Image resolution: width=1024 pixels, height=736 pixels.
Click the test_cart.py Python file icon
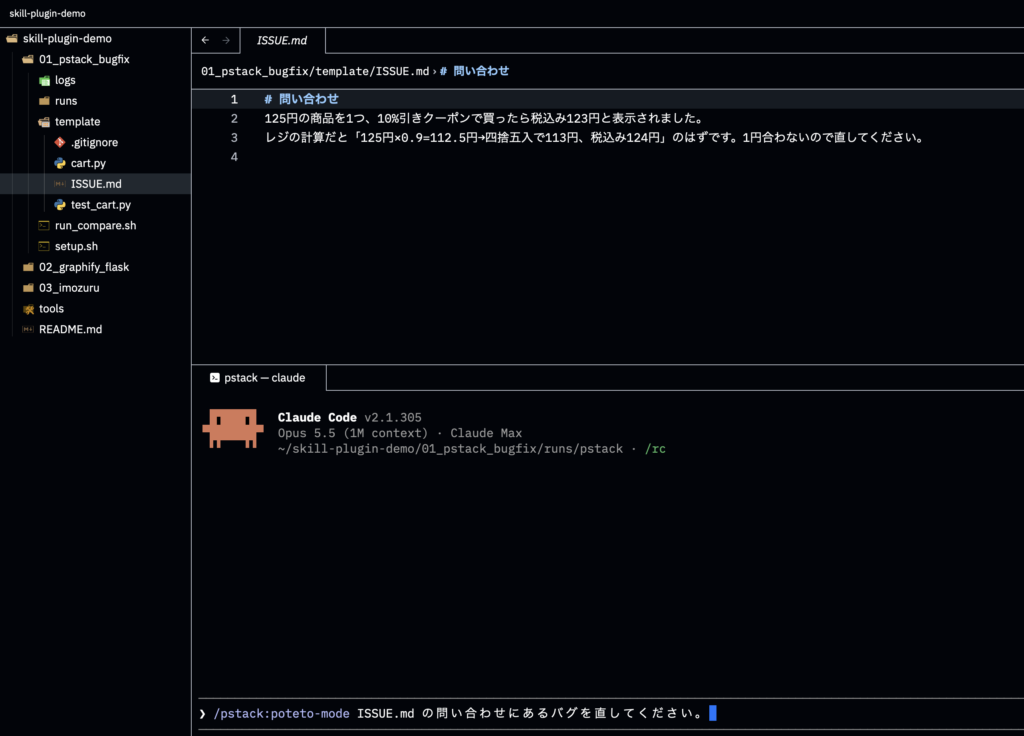pyautogui.click(x=60, y=205)
